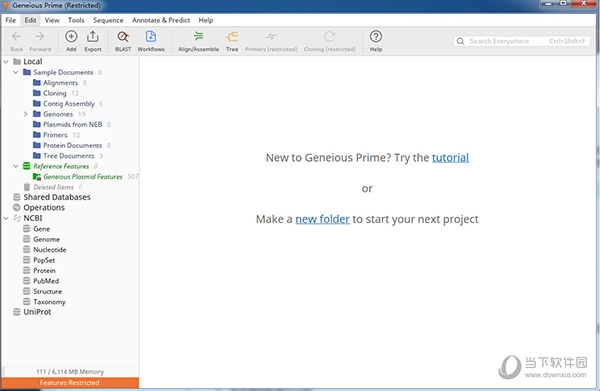This screenshot has height=391, width=600.
Task: Select the Contig Assembly folder
Action: (x=68, y=104)
